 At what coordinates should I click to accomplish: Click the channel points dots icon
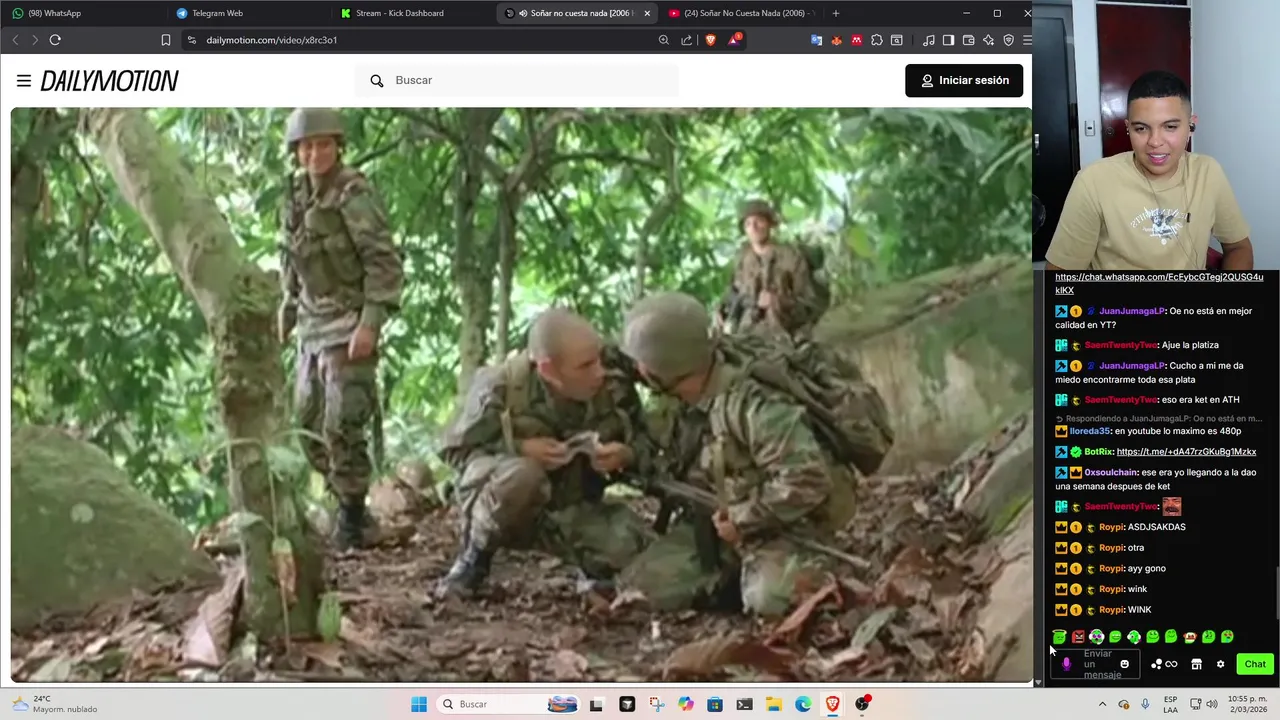(1157, 664)
